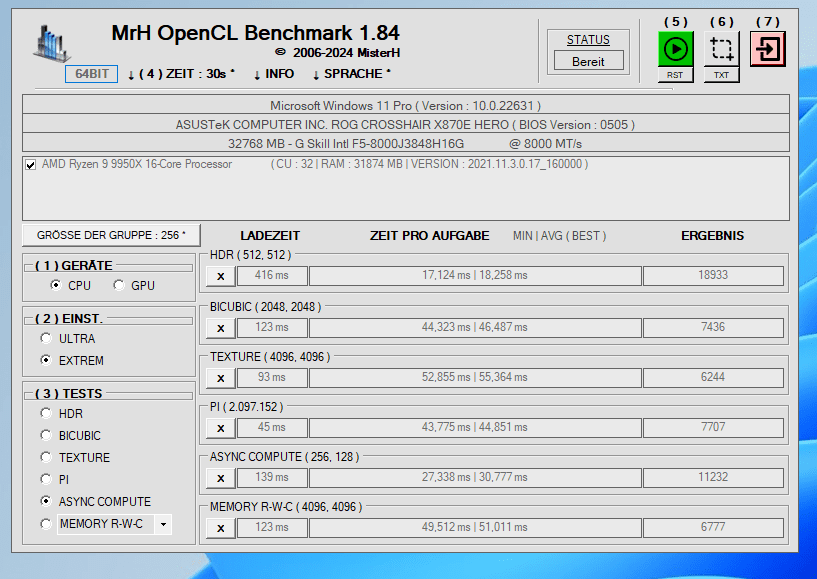817x579 pixels.
Task: Click the BICUBIC result value 7436
Action: (713, 327)
